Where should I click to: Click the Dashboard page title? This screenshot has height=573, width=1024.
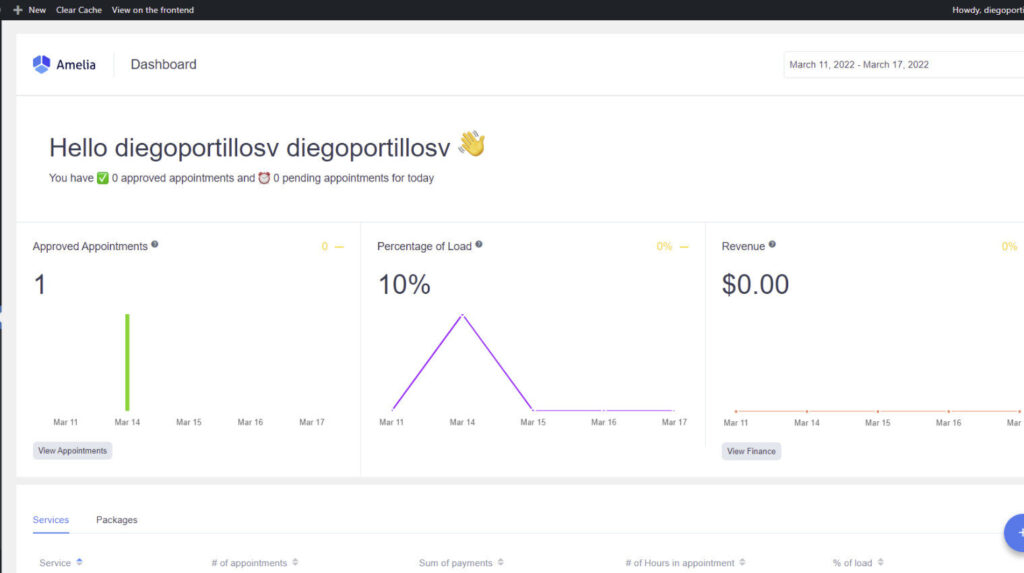[163, 64]
